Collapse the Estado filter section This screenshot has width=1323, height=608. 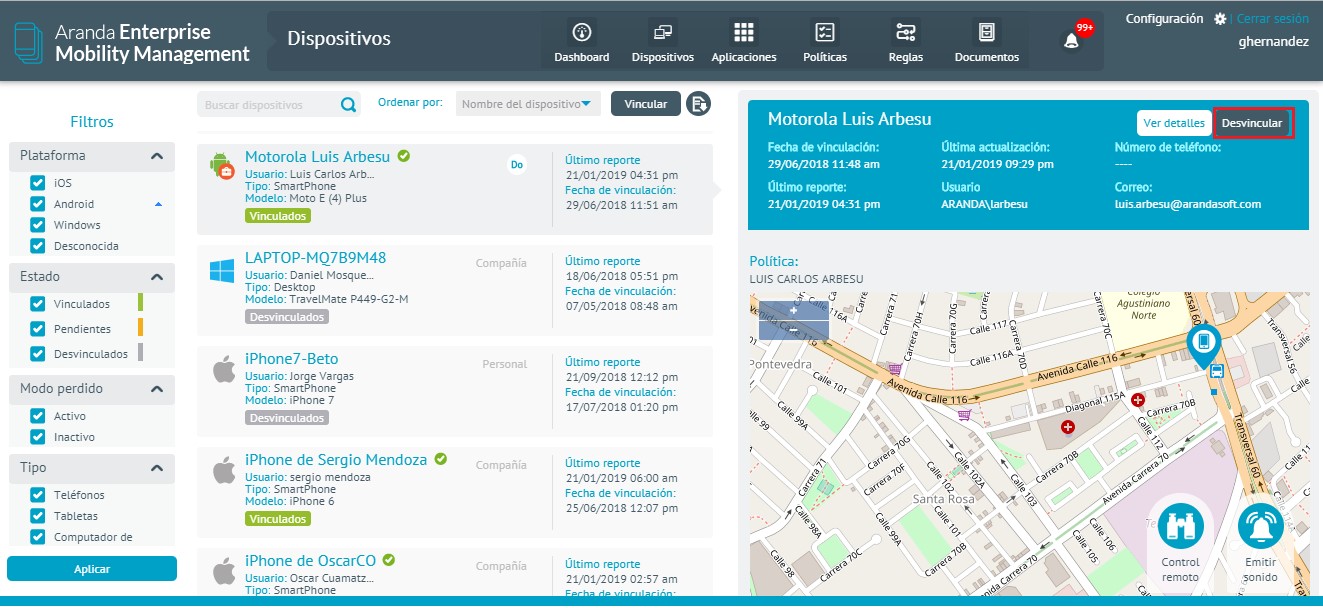pyautogui.click(x=157, y=277)
